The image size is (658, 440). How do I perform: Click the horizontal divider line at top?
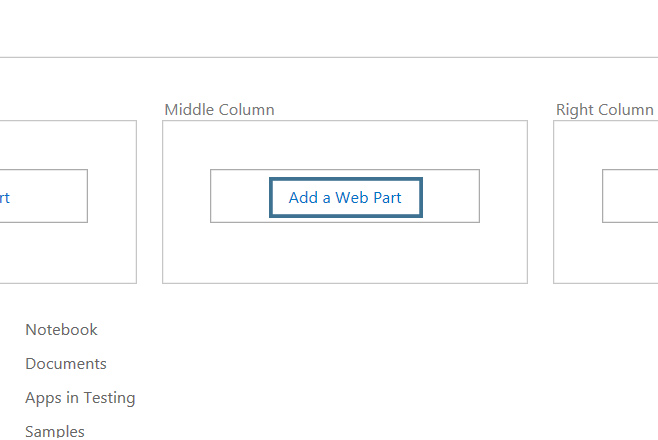pyautogui.click(x=329, y=57)
